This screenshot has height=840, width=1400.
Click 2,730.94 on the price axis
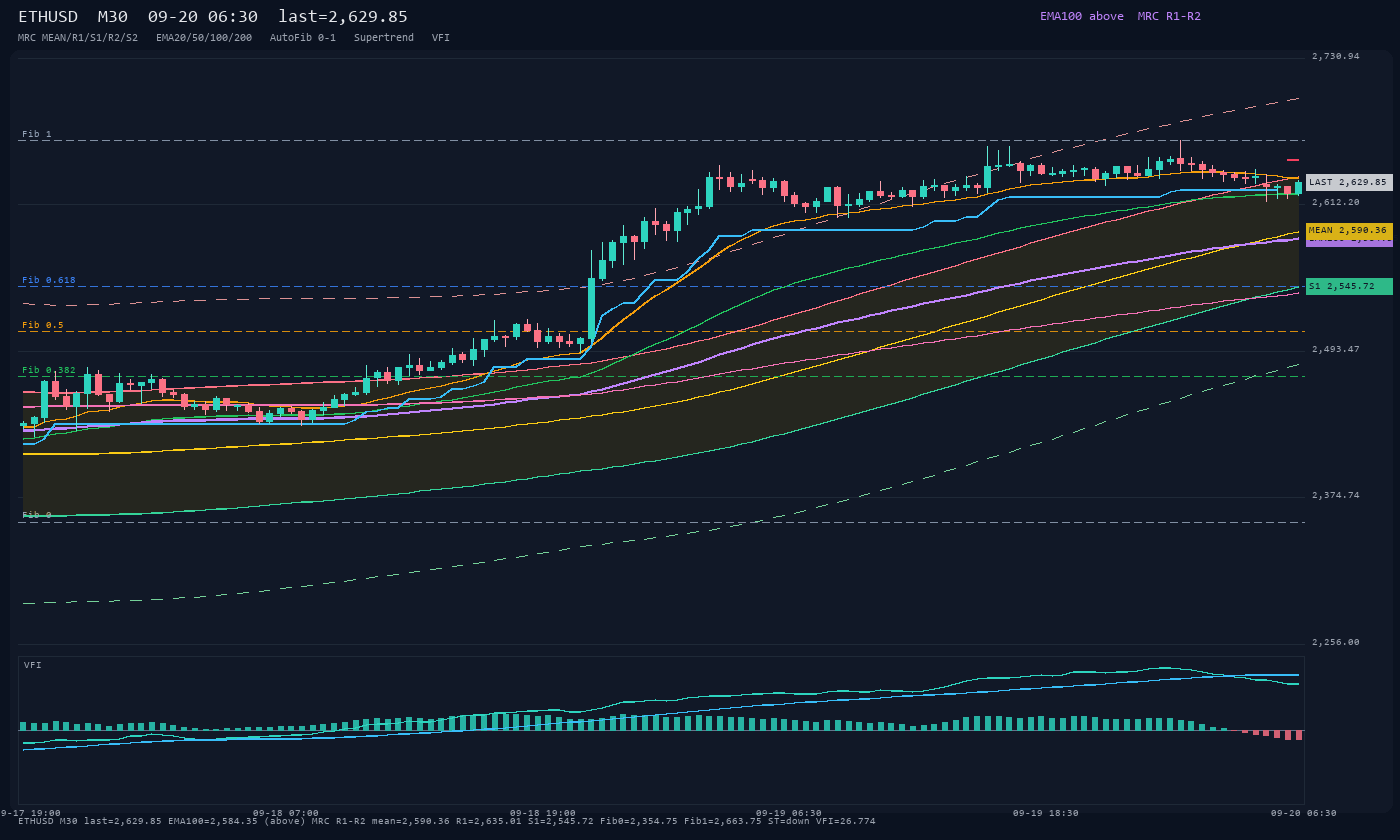point(1336,56)
